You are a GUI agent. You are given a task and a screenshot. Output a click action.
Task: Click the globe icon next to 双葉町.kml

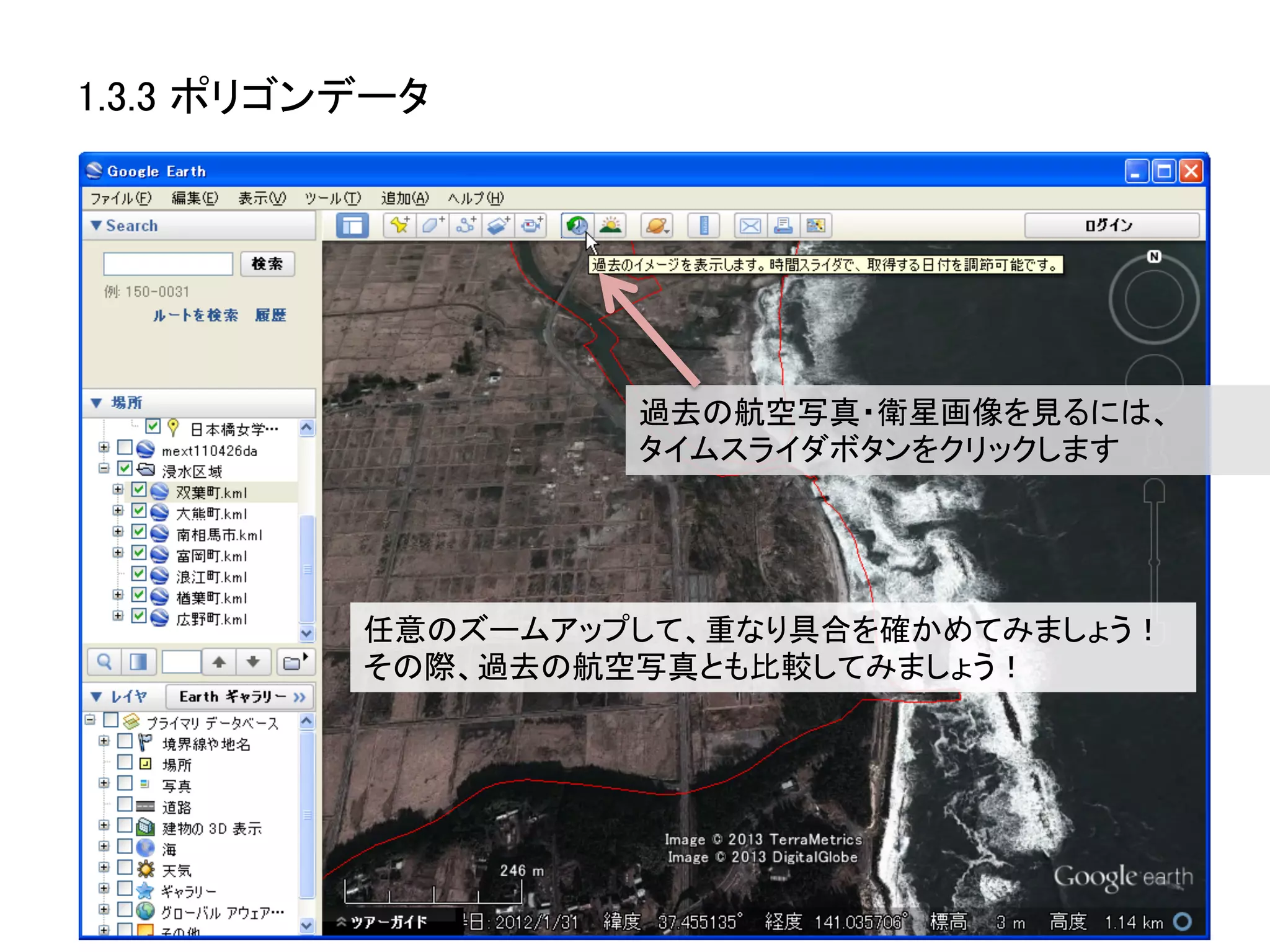pos(160,492)
